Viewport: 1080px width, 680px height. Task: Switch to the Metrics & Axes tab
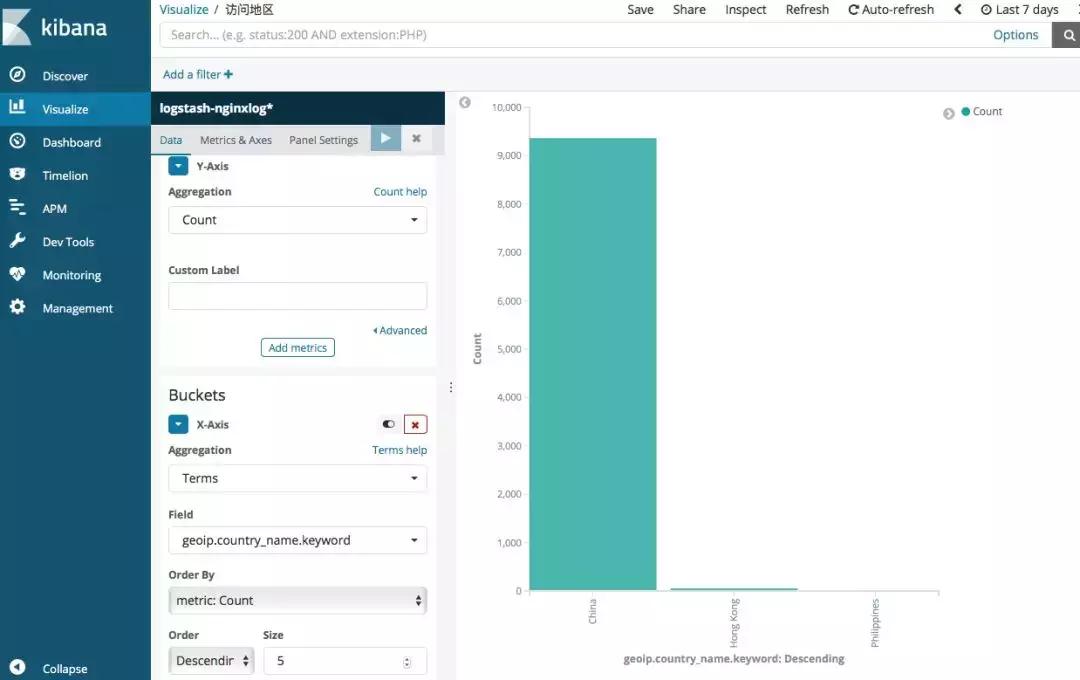236,139
